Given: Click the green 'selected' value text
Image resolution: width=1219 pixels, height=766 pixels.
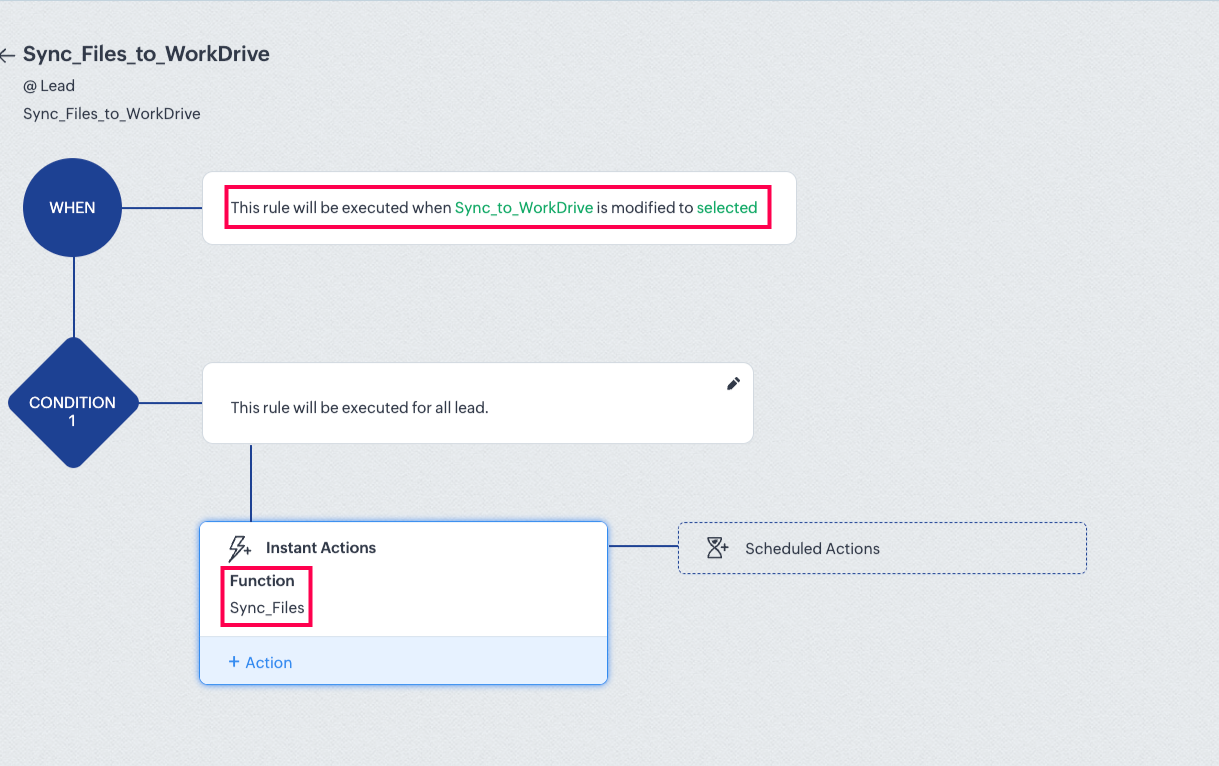Looking at the screenshot, I should 727,208.
